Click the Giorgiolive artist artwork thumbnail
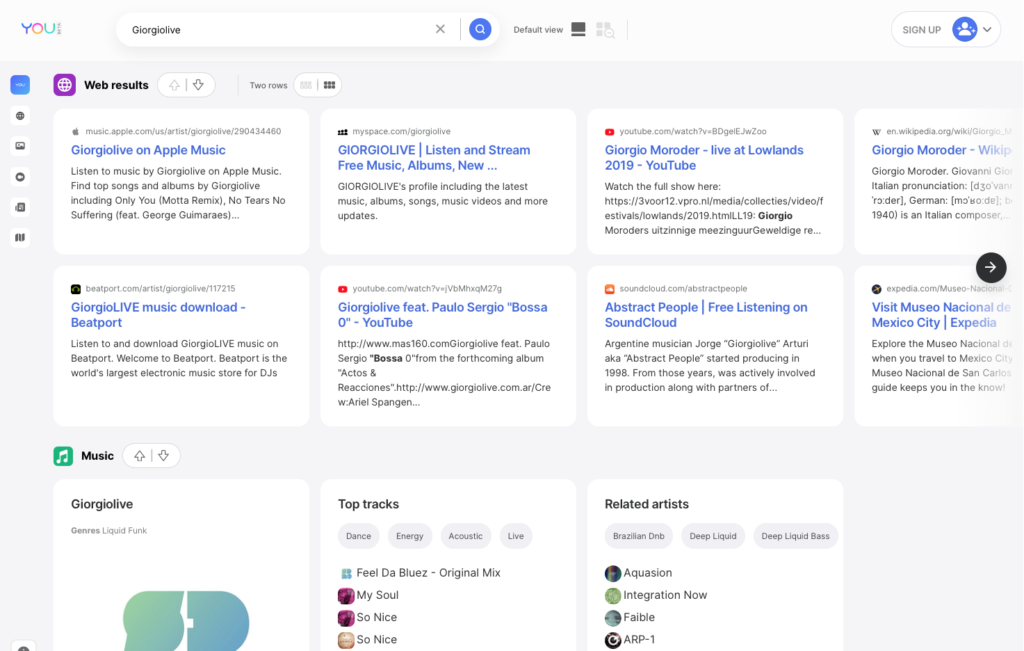This screenshot has width=1024, height=651. tap(186, 621)
